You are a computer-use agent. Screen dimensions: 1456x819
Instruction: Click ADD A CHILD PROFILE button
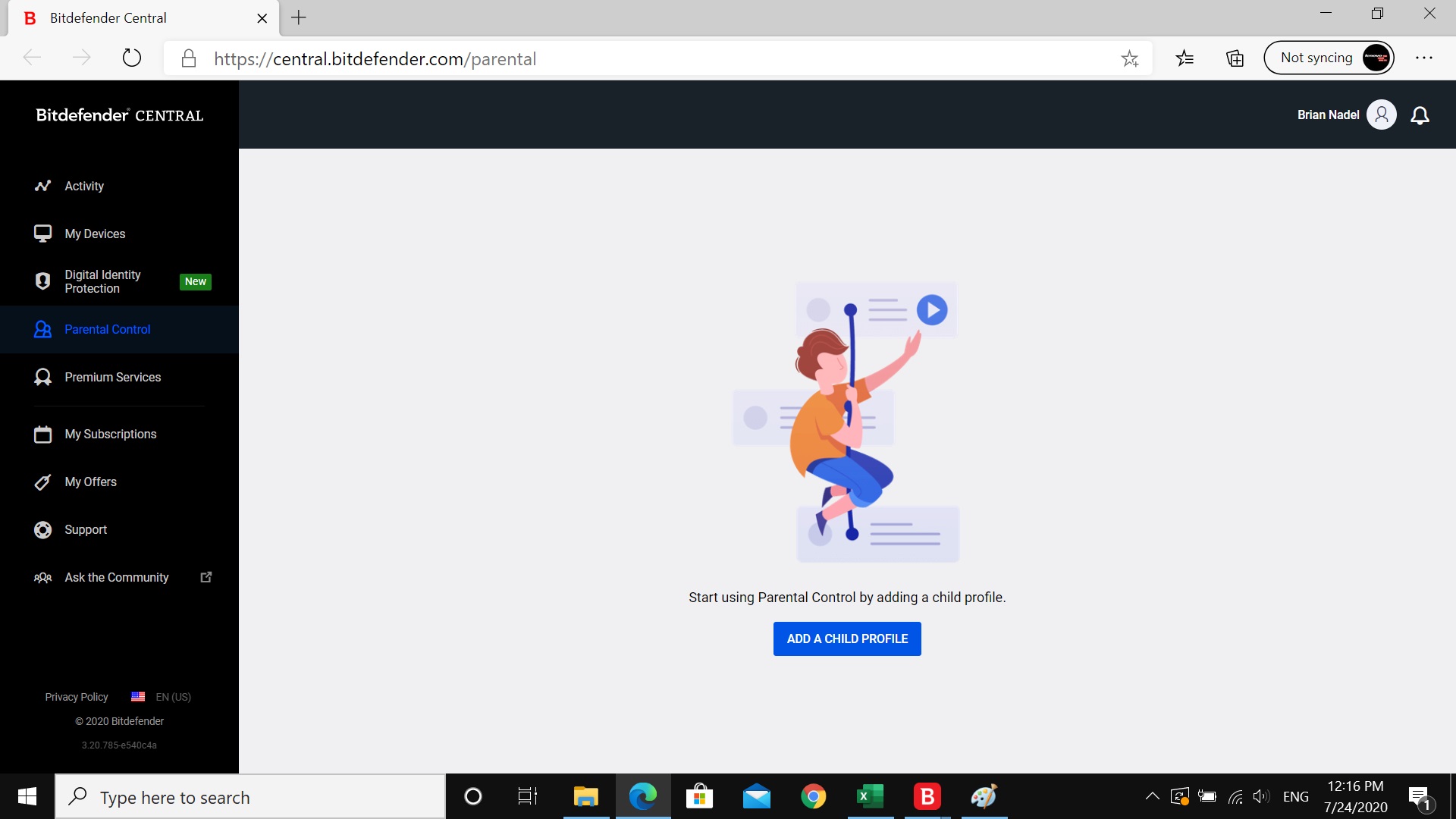(847, 638)
